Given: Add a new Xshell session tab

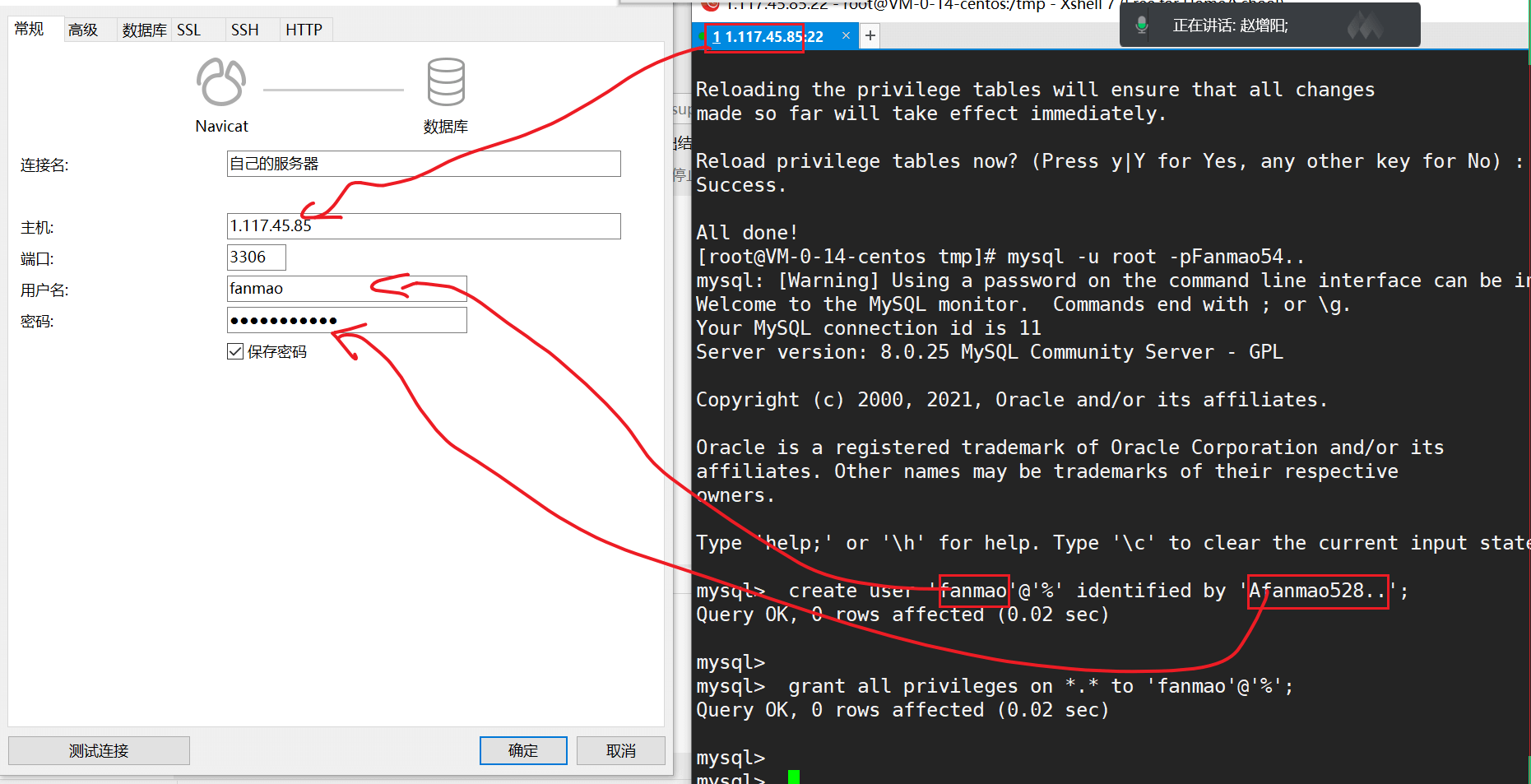Looking at the screenshot, I should click(x=870, y=35).
